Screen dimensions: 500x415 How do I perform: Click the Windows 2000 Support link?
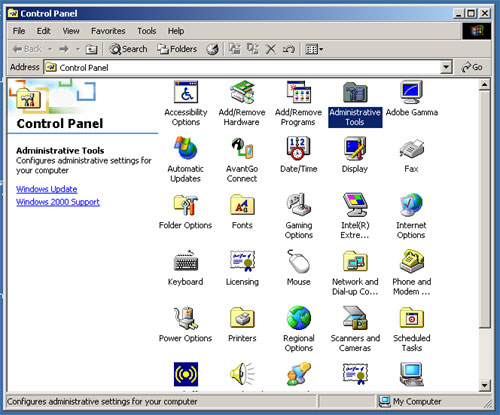coord(58,202)
